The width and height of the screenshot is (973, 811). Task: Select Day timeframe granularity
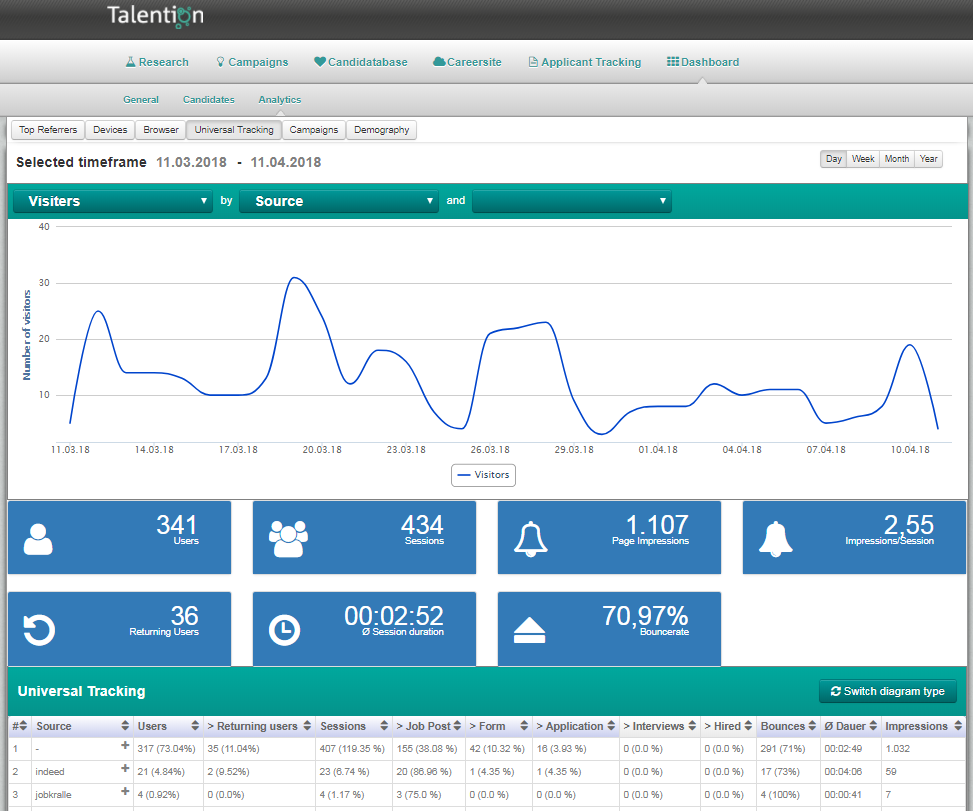click(833, 159)
